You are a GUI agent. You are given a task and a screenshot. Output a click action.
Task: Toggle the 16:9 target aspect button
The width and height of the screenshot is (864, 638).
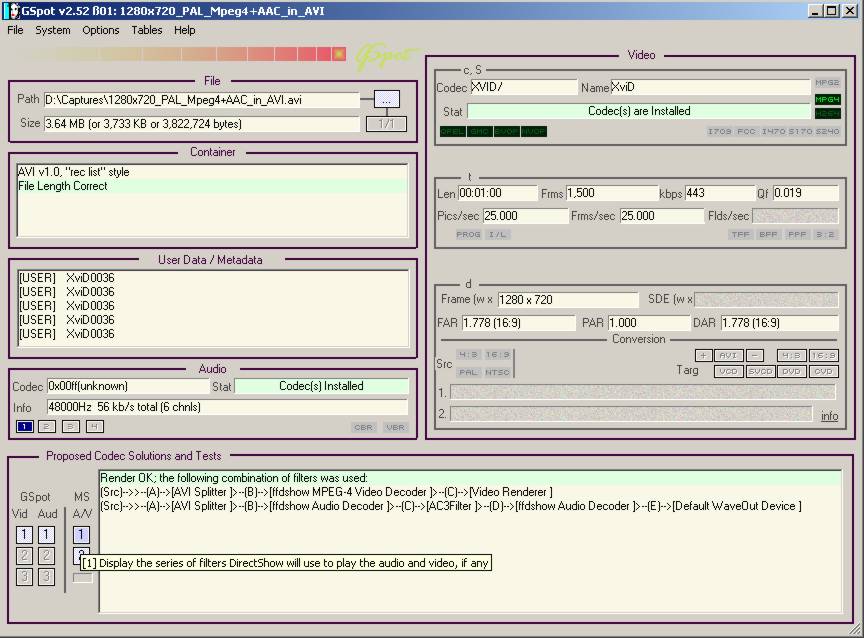tap(824, 355)
